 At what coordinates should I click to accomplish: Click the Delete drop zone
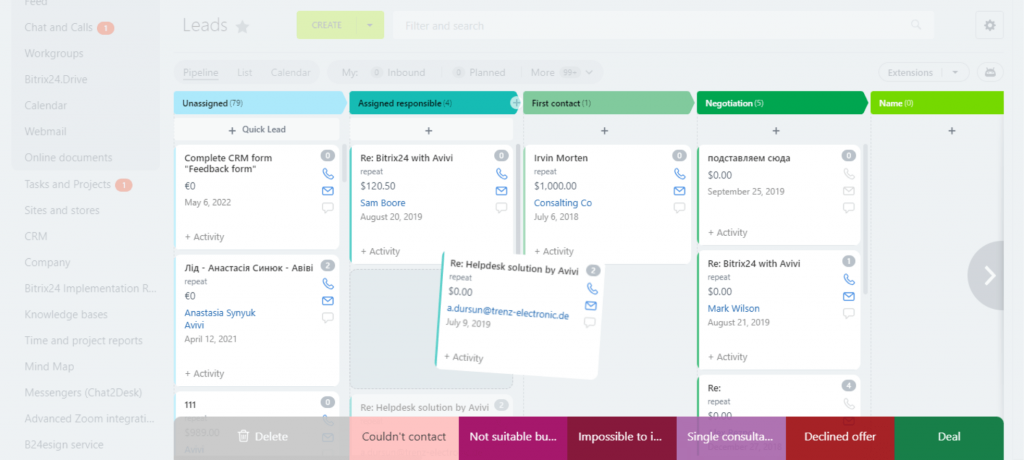pos(262,436)
